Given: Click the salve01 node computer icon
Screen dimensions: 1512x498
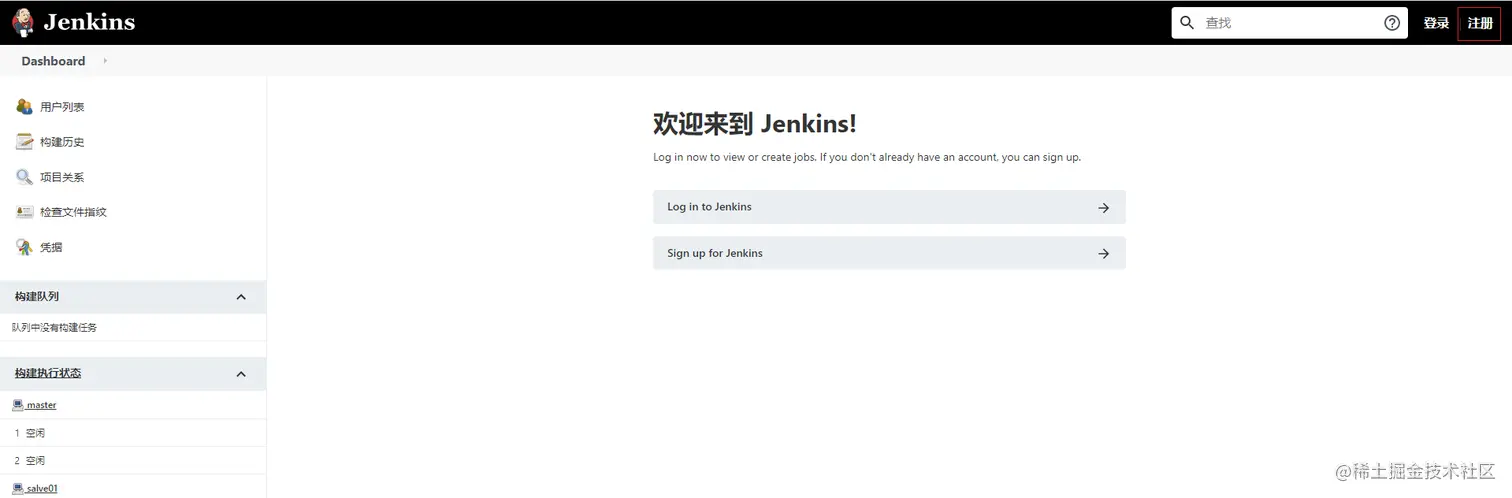Looking at the screenshot, I should (18, 488).
